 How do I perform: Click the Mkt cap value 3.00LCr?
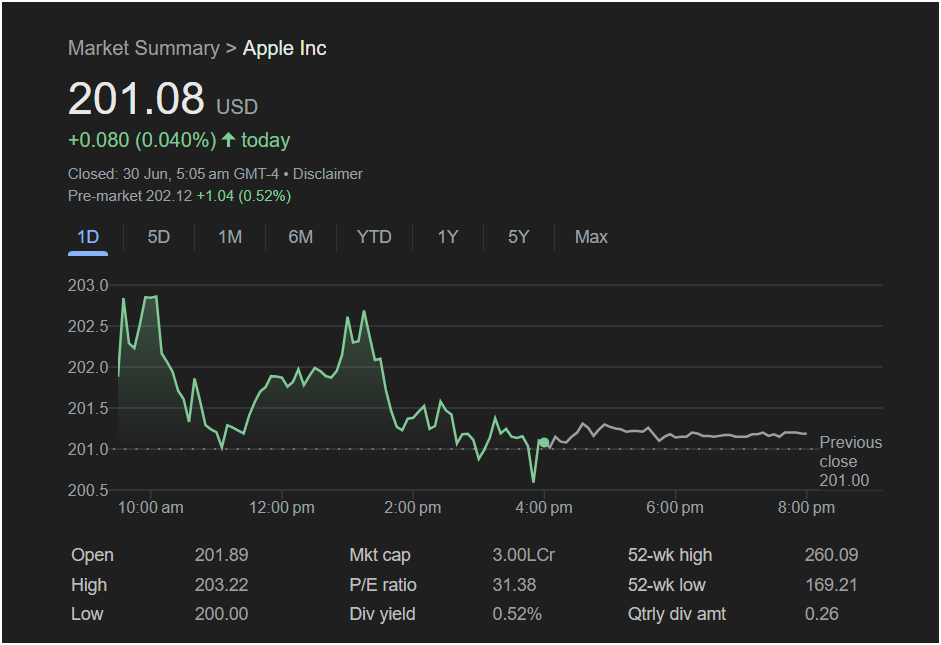tap(523, 555)
